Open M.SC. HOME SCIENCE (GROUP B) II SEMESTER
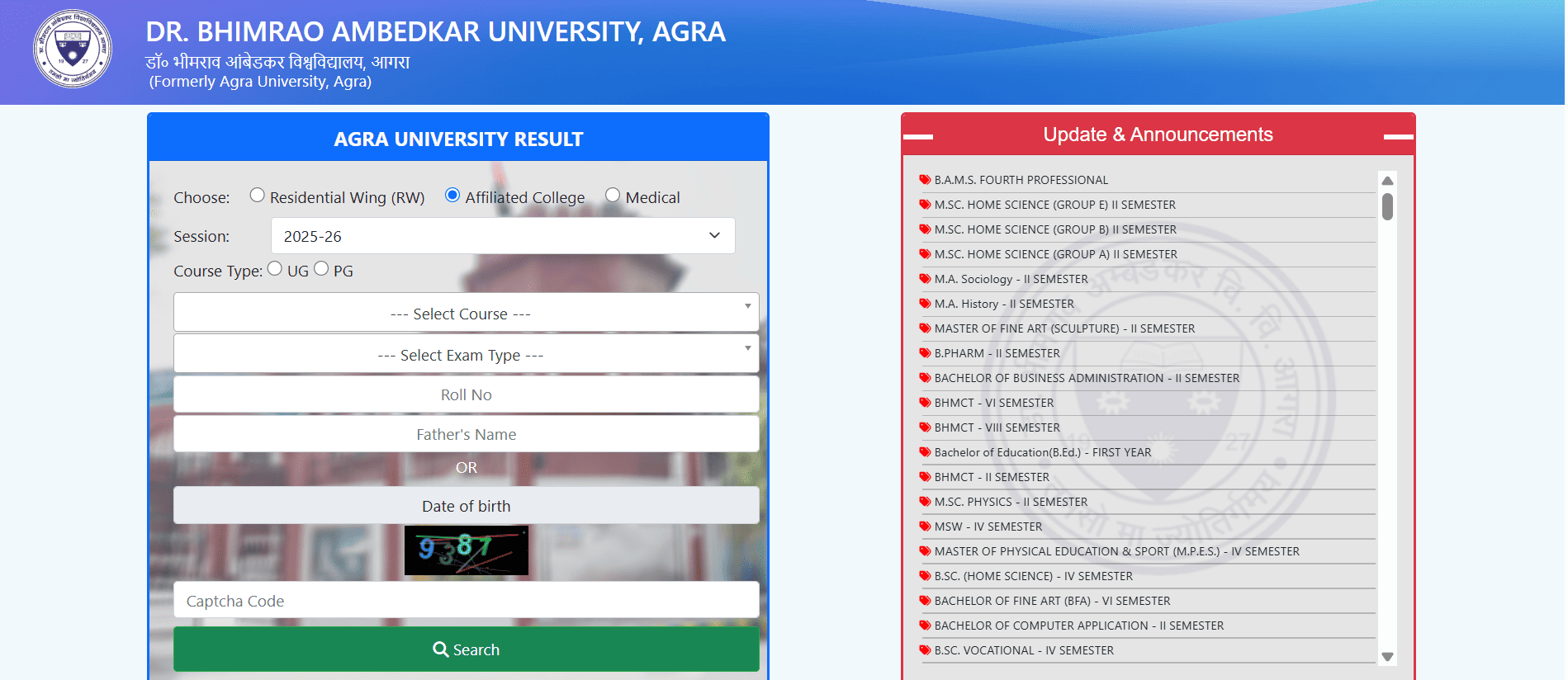 [1055, 229]
